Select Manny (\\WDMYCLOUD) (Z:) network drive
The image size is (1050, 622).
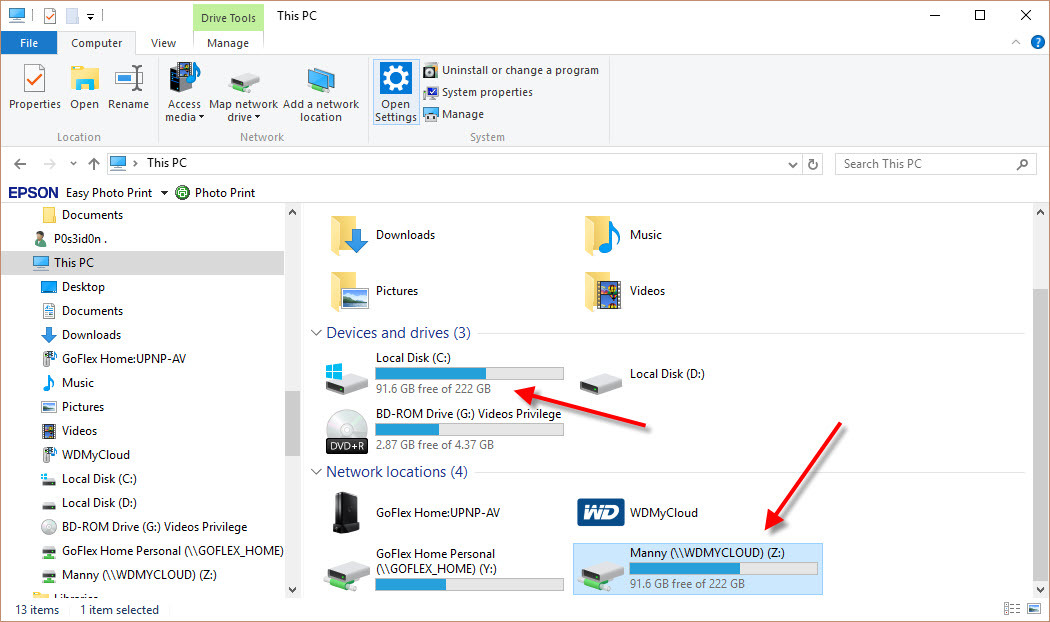698,568
